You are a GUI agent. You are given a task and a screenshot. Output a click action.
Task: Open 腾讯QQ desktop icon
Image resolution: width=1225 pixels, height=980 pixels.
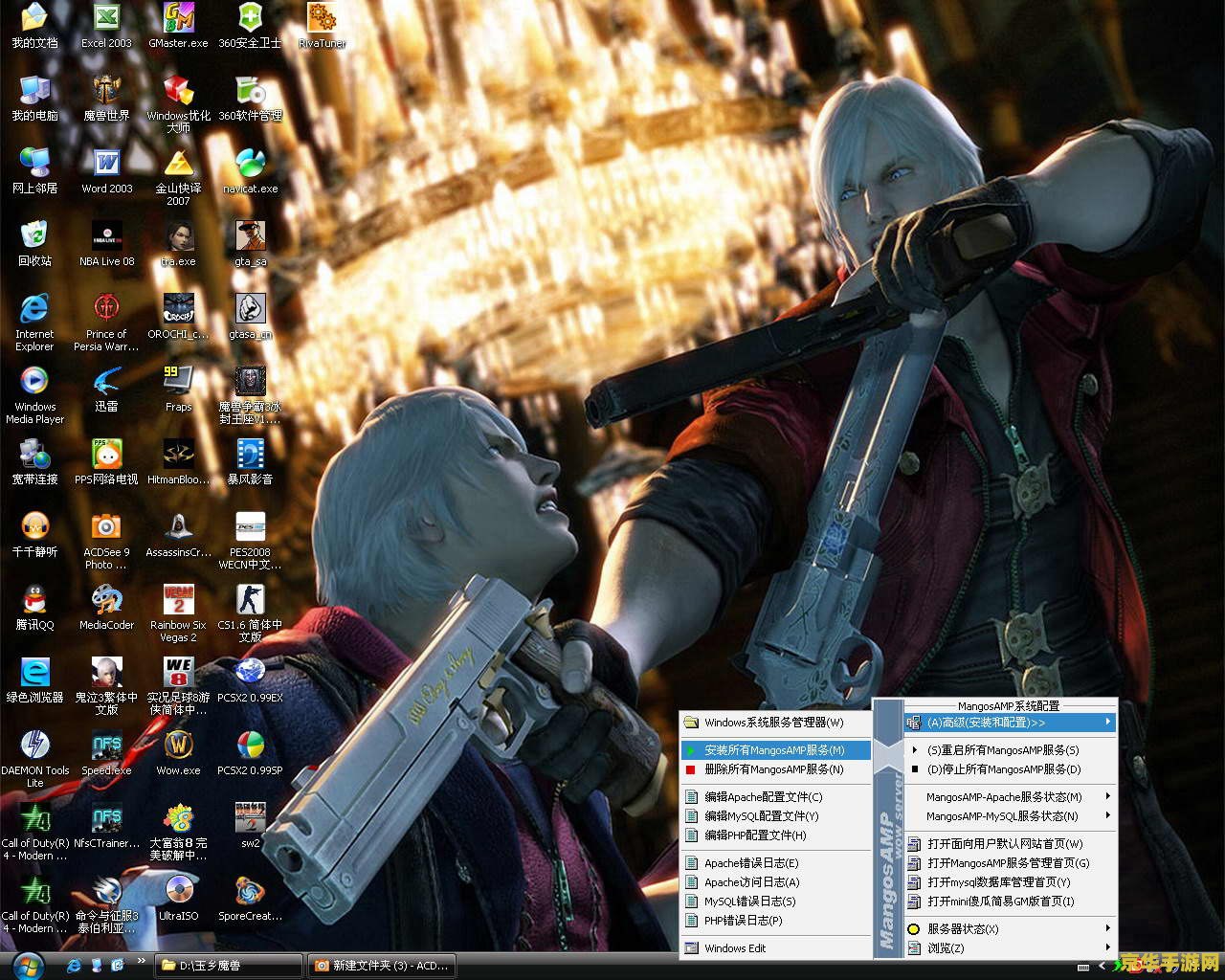coord(34,607)
